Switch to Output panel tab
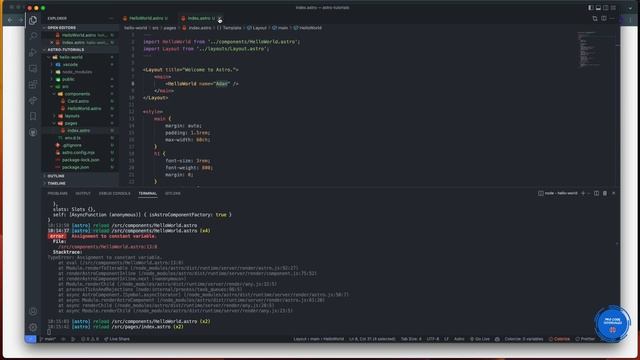 click(83, 193)
